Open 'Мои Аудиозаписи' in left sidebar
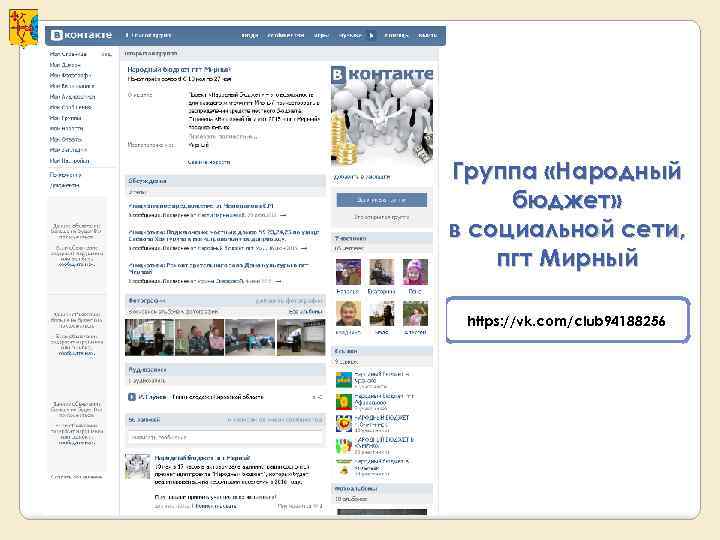Viewport: 720px width, 540px height. [72, 97]
